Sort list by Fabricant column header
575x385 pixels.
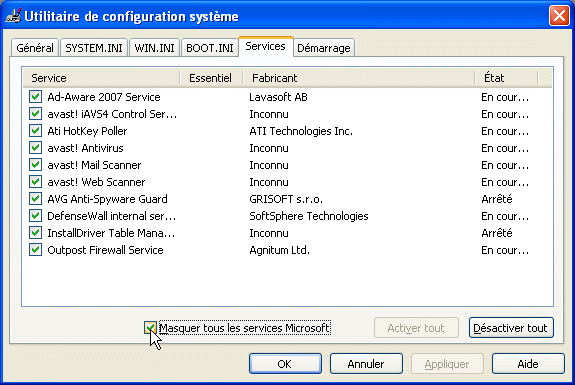[358, 78]
